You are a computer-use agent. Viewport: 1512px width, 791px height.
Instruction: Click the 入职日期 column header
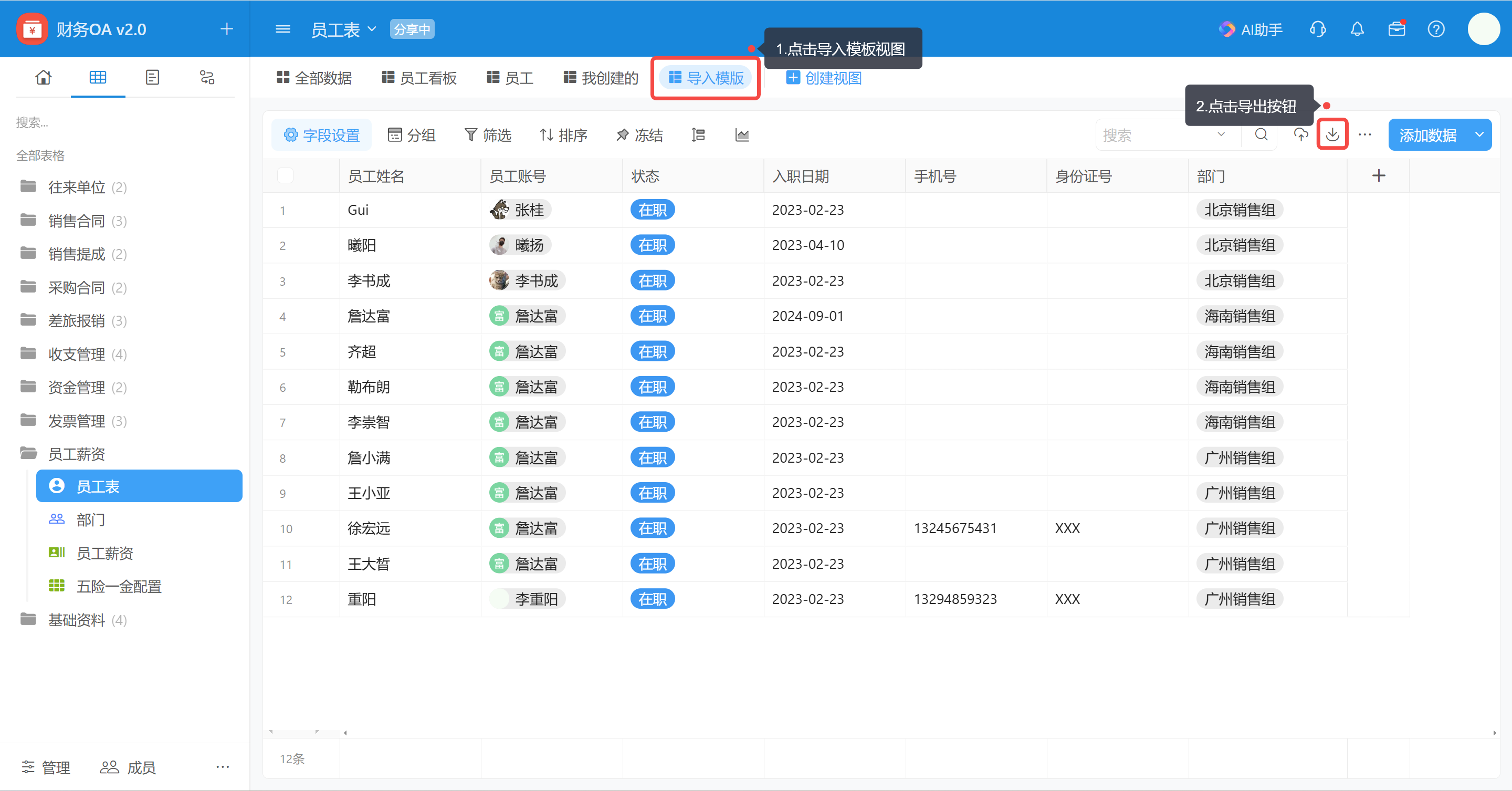(x=834, y=175)
